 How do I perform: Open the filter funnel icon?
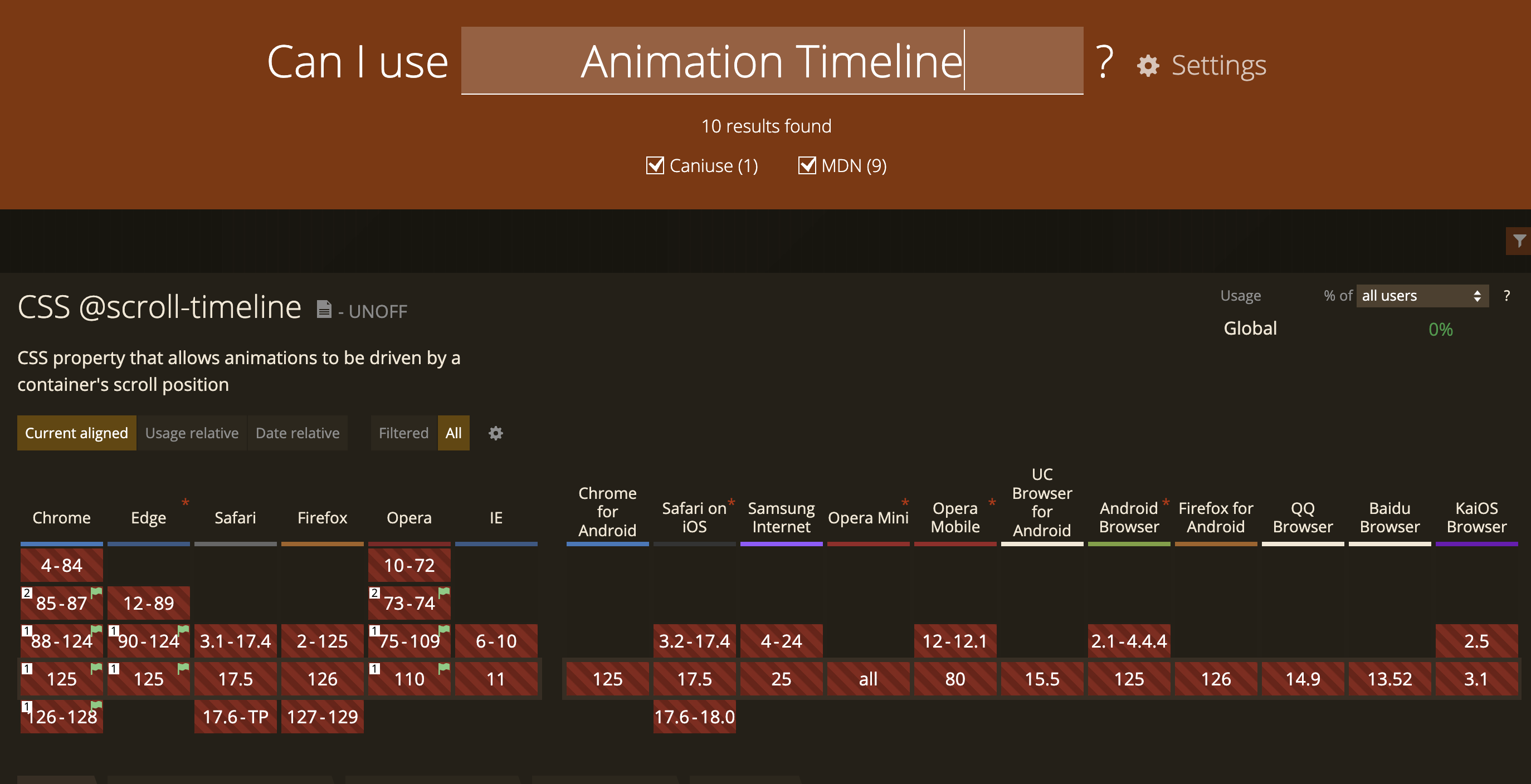point(1519,241)
